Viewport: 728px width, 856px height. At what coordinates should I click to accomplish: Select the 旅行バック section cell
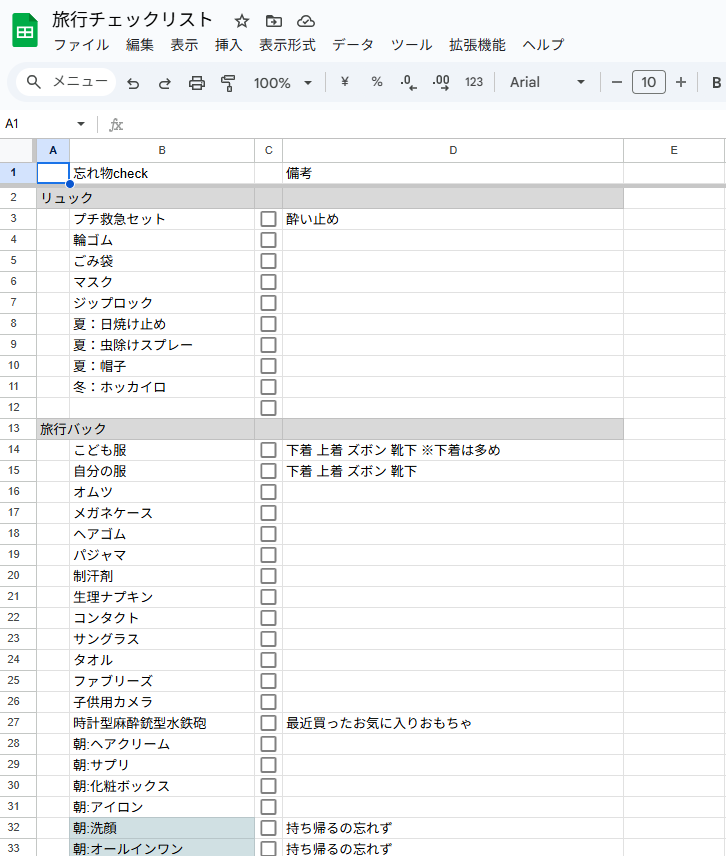coord(53,429)
